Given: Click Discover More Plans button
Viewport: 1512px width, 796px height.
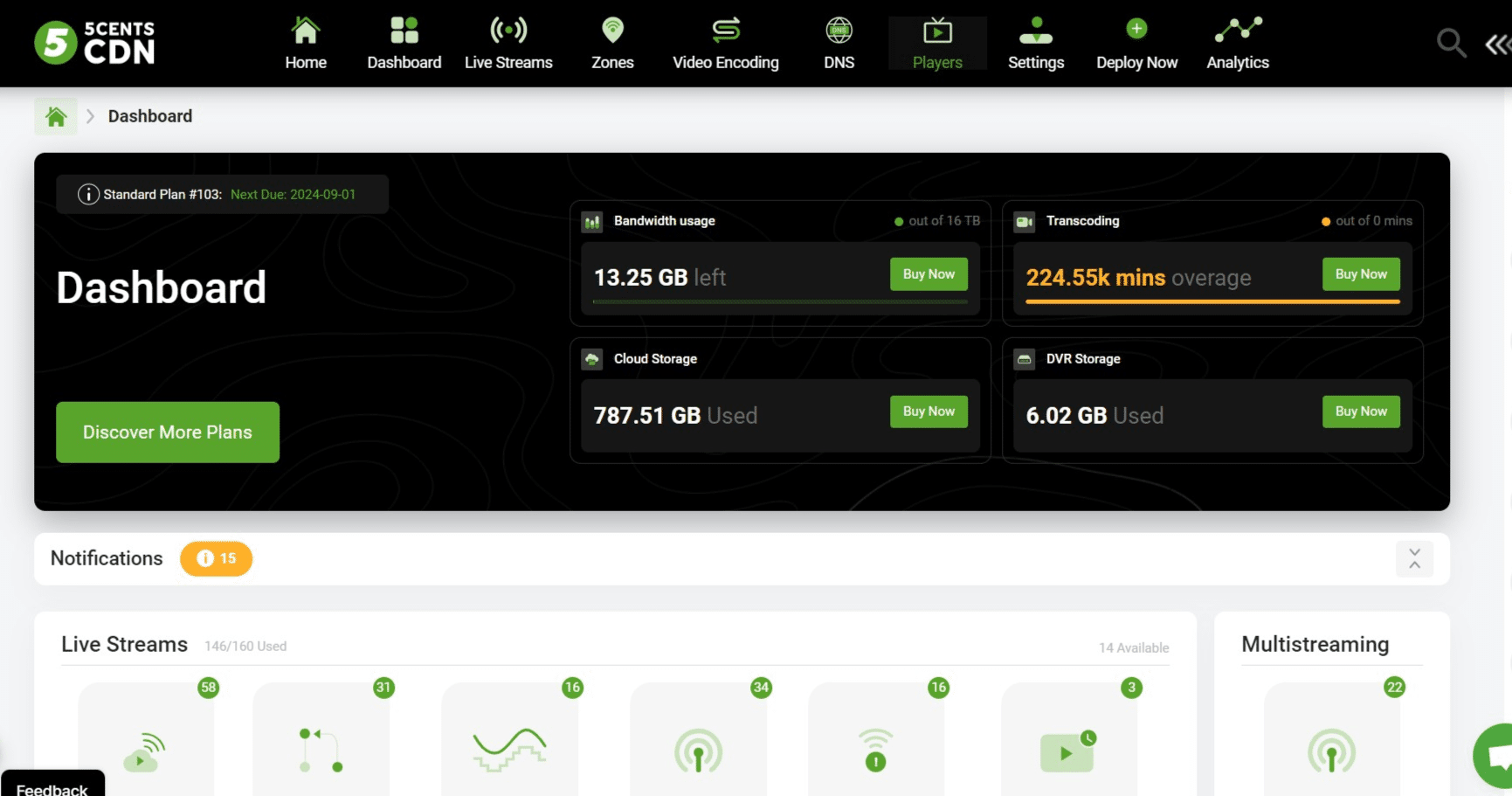Looking at the screenshot, I should (168, 433).
